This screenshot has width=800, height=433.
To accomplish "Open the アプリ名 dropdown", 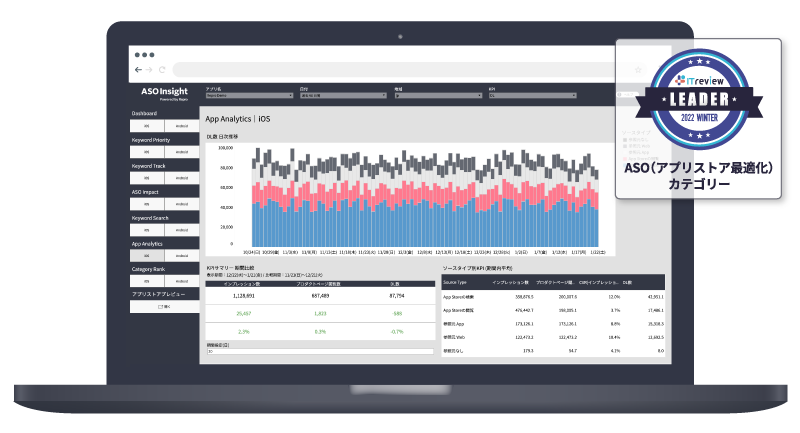I will coord(249,95).
